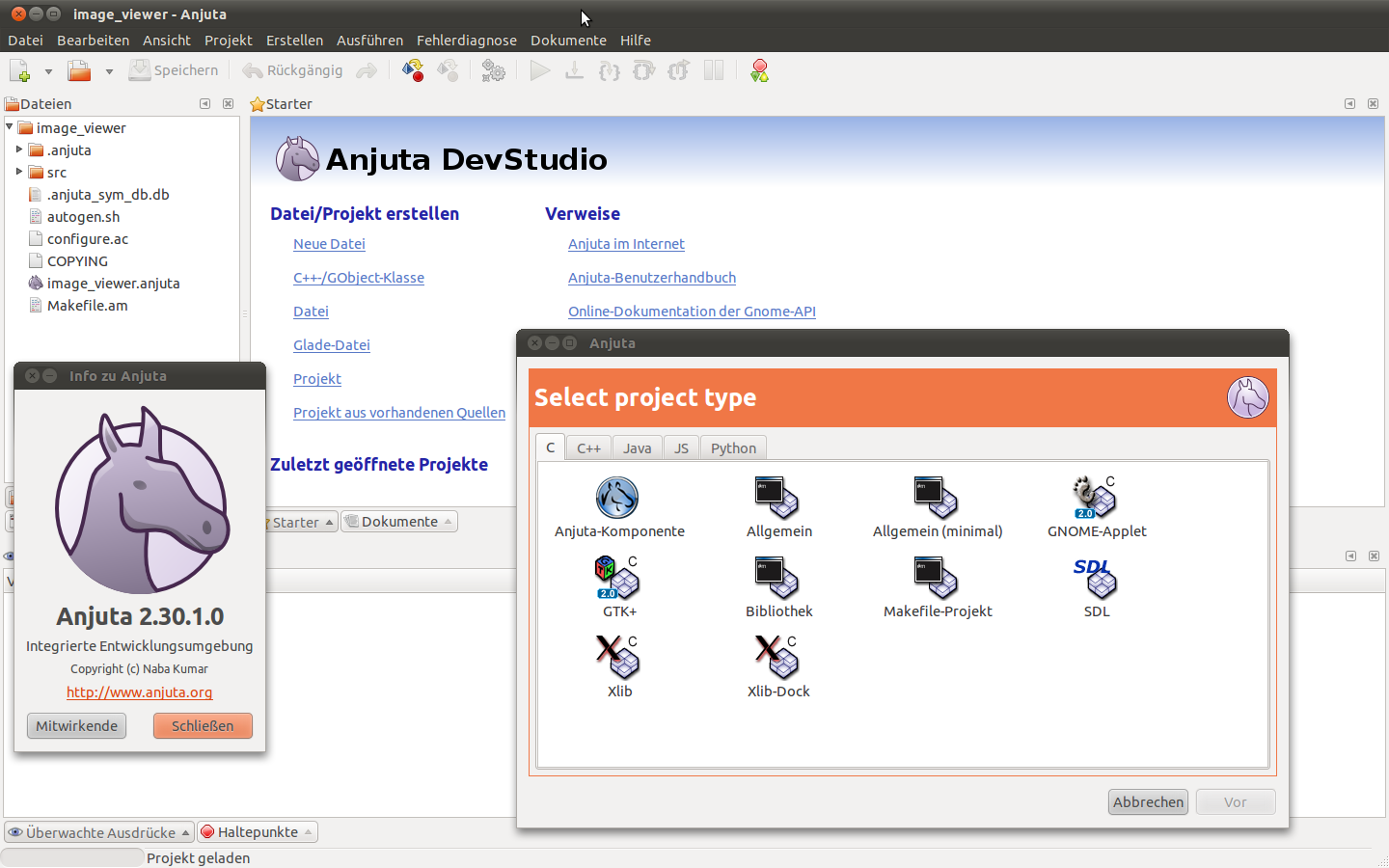Image resolution: width=1389 pixels, height=868 pixels.
Task: Collapse the image_viewer root folder
Action: (x=10, y=127)
